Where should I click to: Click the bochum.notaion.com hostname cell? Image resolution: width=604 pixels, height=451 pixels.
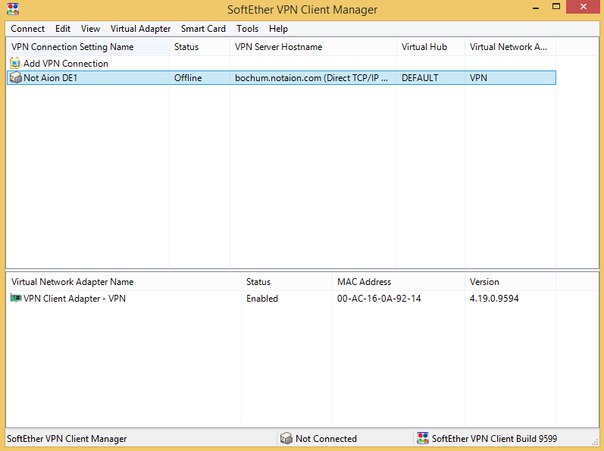click(x=311, y=78)
